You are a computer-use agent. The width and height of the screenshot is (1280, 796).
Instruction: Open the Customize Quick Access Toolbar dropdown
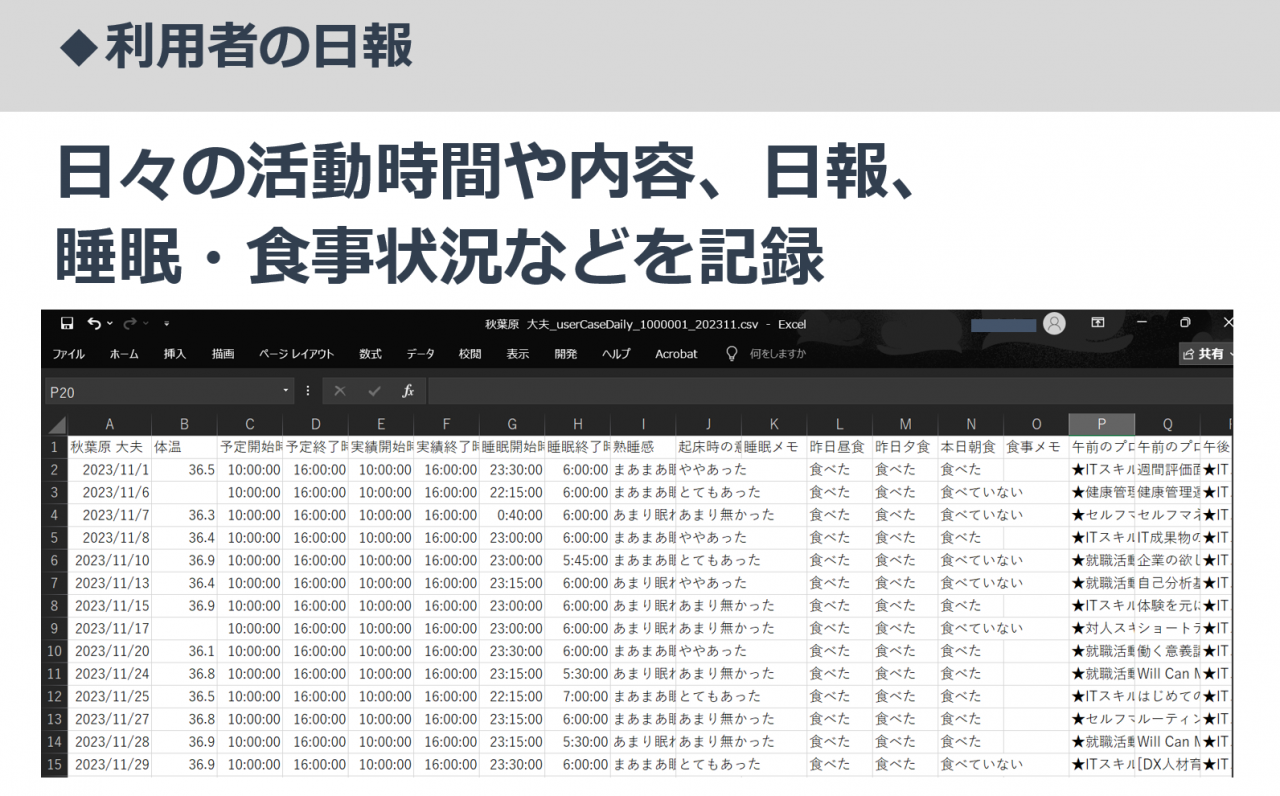pos(167,324)
